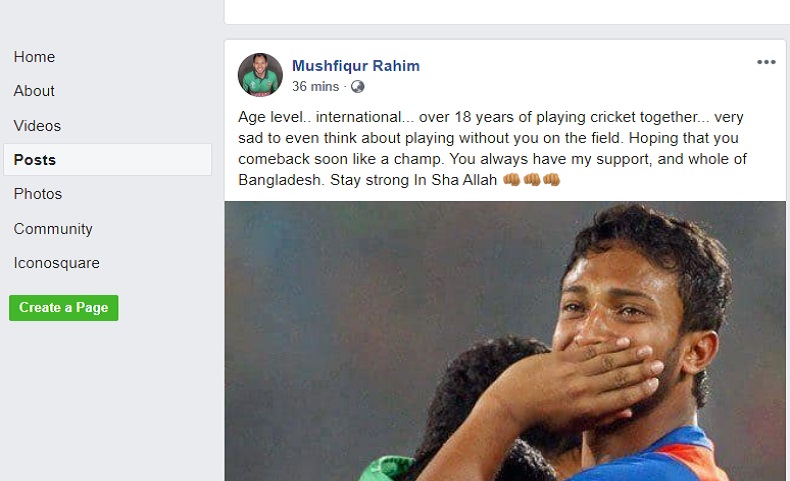Navigate to the Community section
Screen dimensions: 790x481
pyautogui.click(x=53, y=229)
